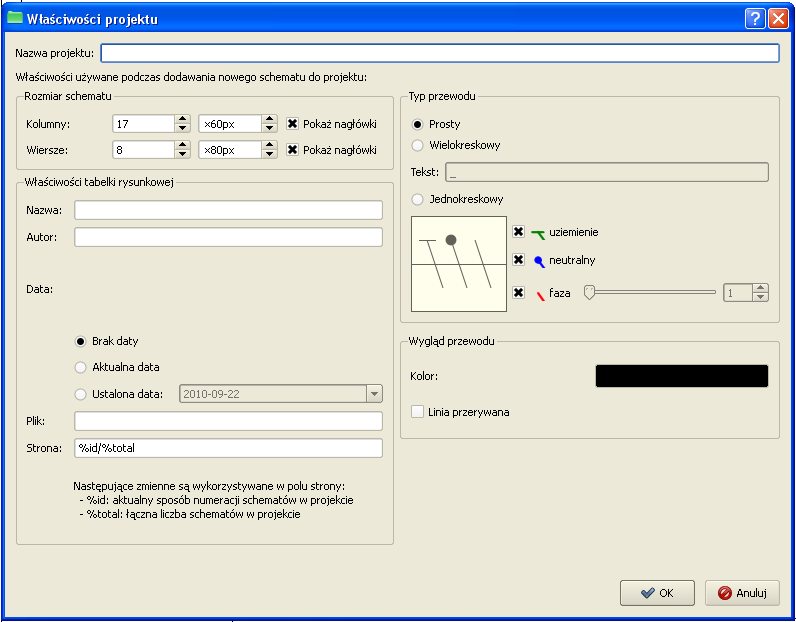Select the Wielokreskowy radio button
796x622 pixels.
coord(418,145)
